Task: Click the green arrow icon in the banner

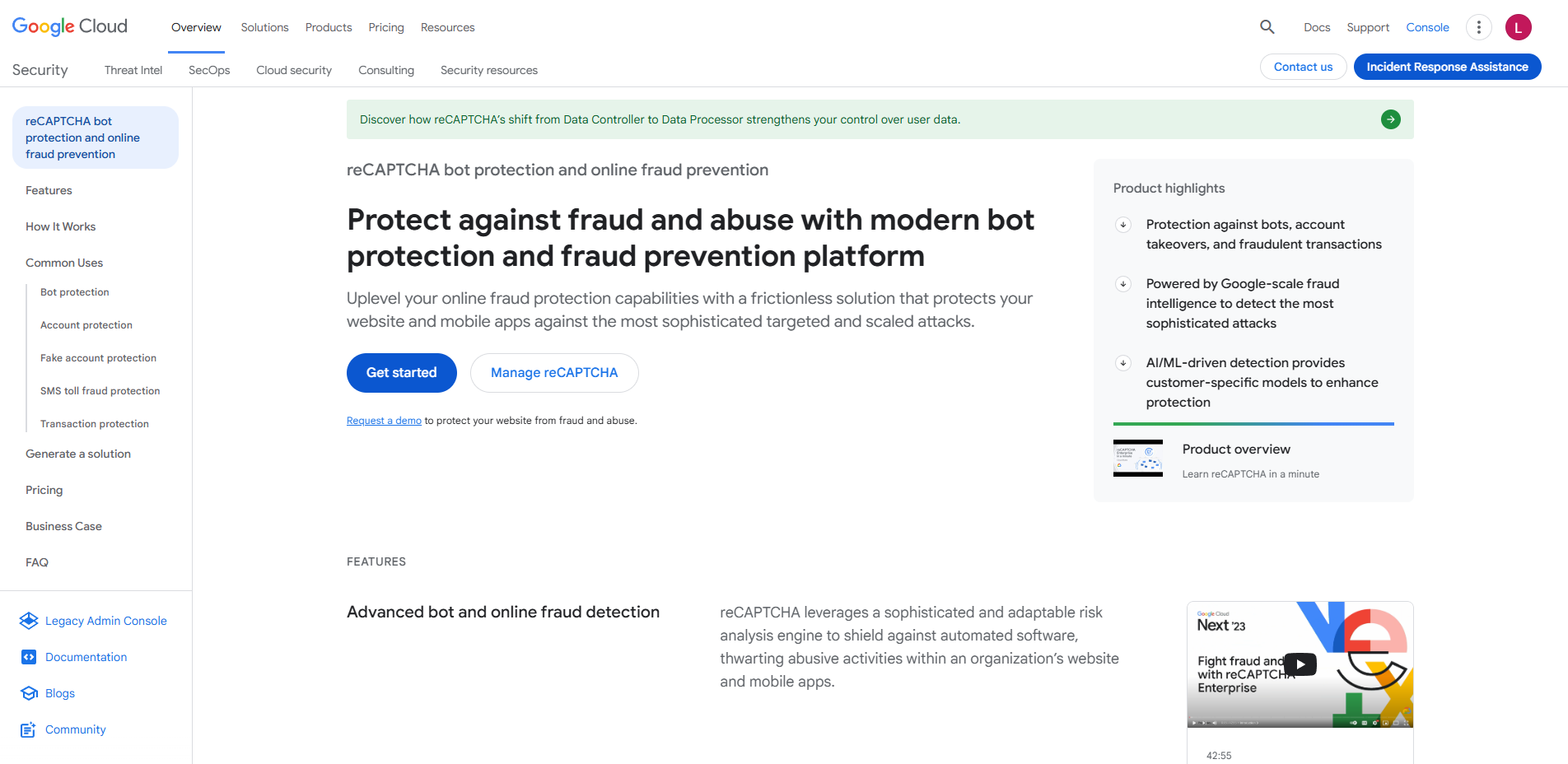Action: click(x=1391, y=119)
